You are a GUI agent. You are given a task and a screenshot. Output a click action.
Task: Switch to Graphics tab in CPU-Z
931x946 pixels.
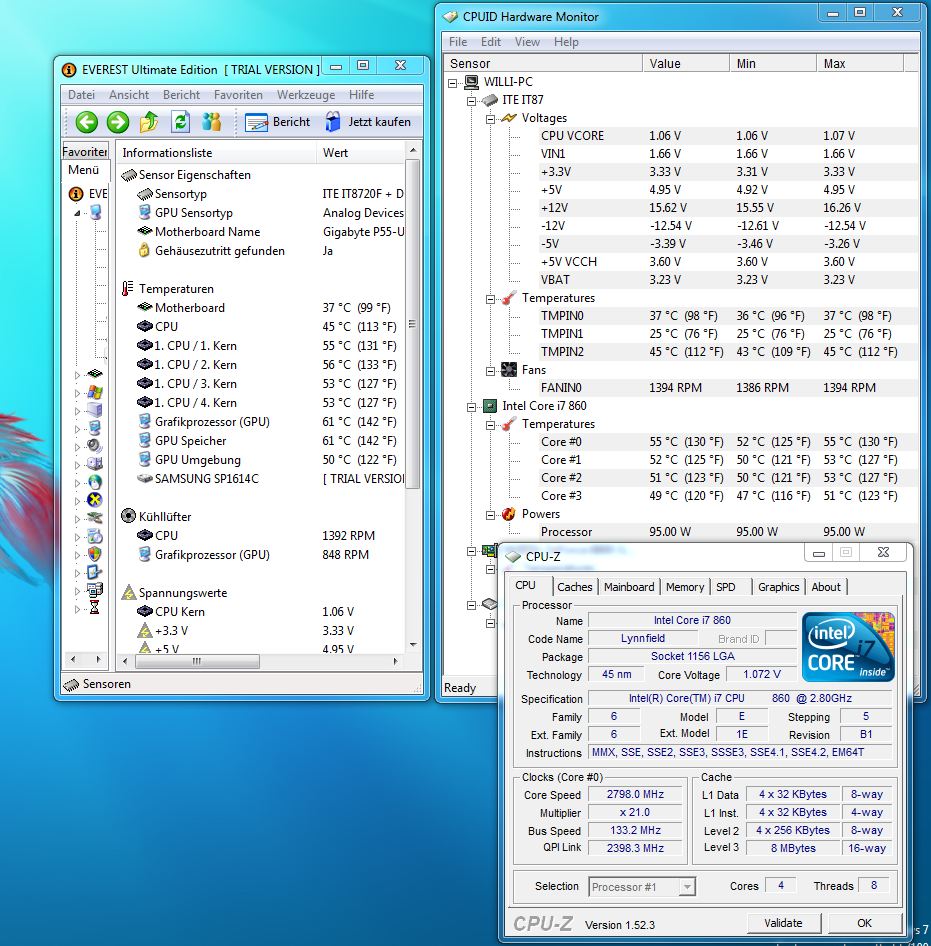click(x=778, y=587)
